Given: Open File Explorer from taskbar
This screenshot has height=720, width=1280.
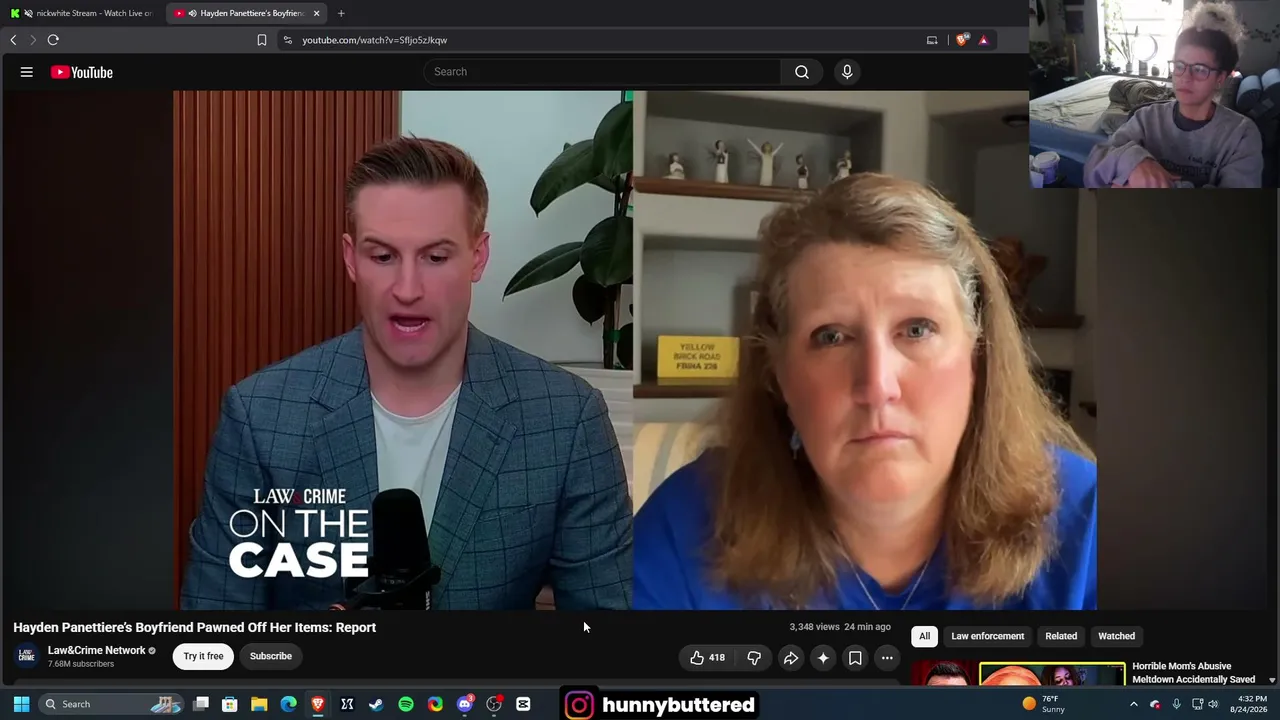Looking at the screenshot, I should point(259,704).
